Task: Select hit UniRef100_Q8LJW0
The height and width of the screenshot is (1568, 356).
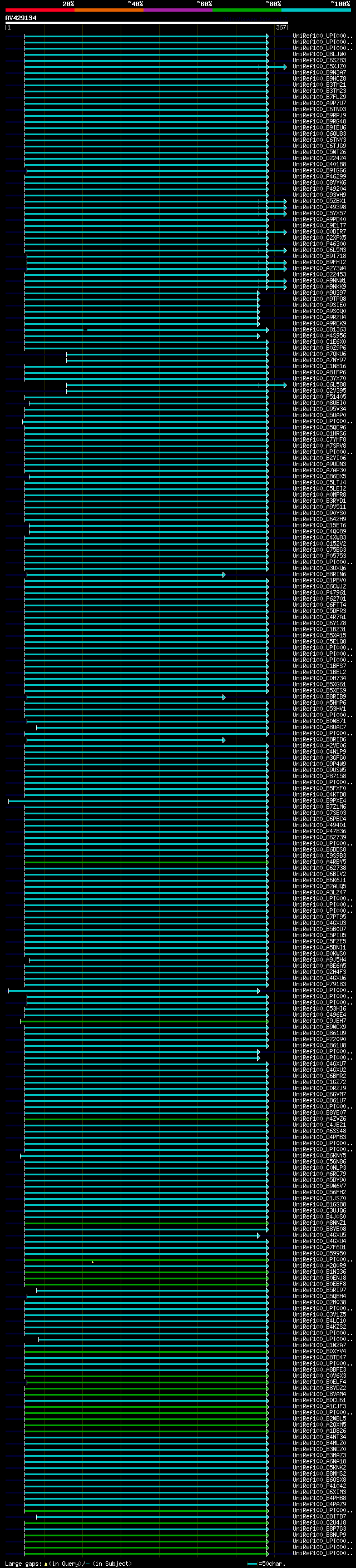Action: pos(319,54)
